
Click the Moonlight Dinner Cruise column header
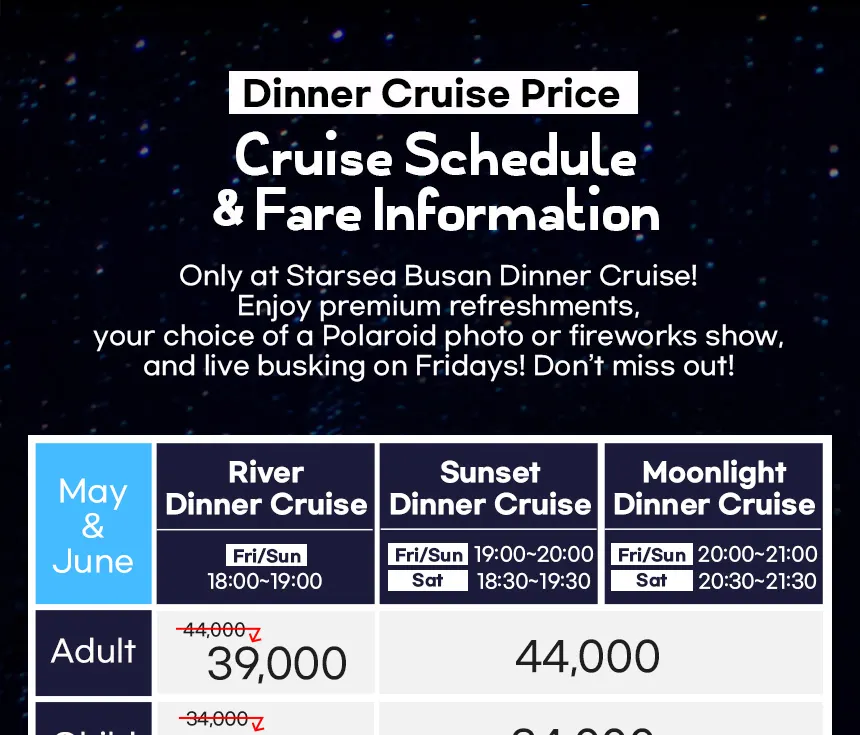[x=714, y=488]
